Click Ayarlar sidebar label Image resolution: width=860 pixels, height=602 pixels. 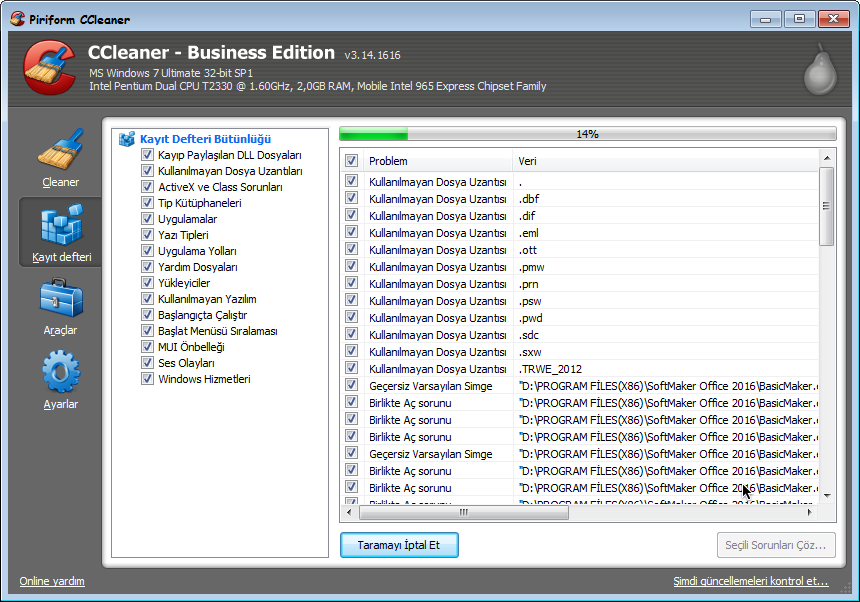[x=60, y=404]
